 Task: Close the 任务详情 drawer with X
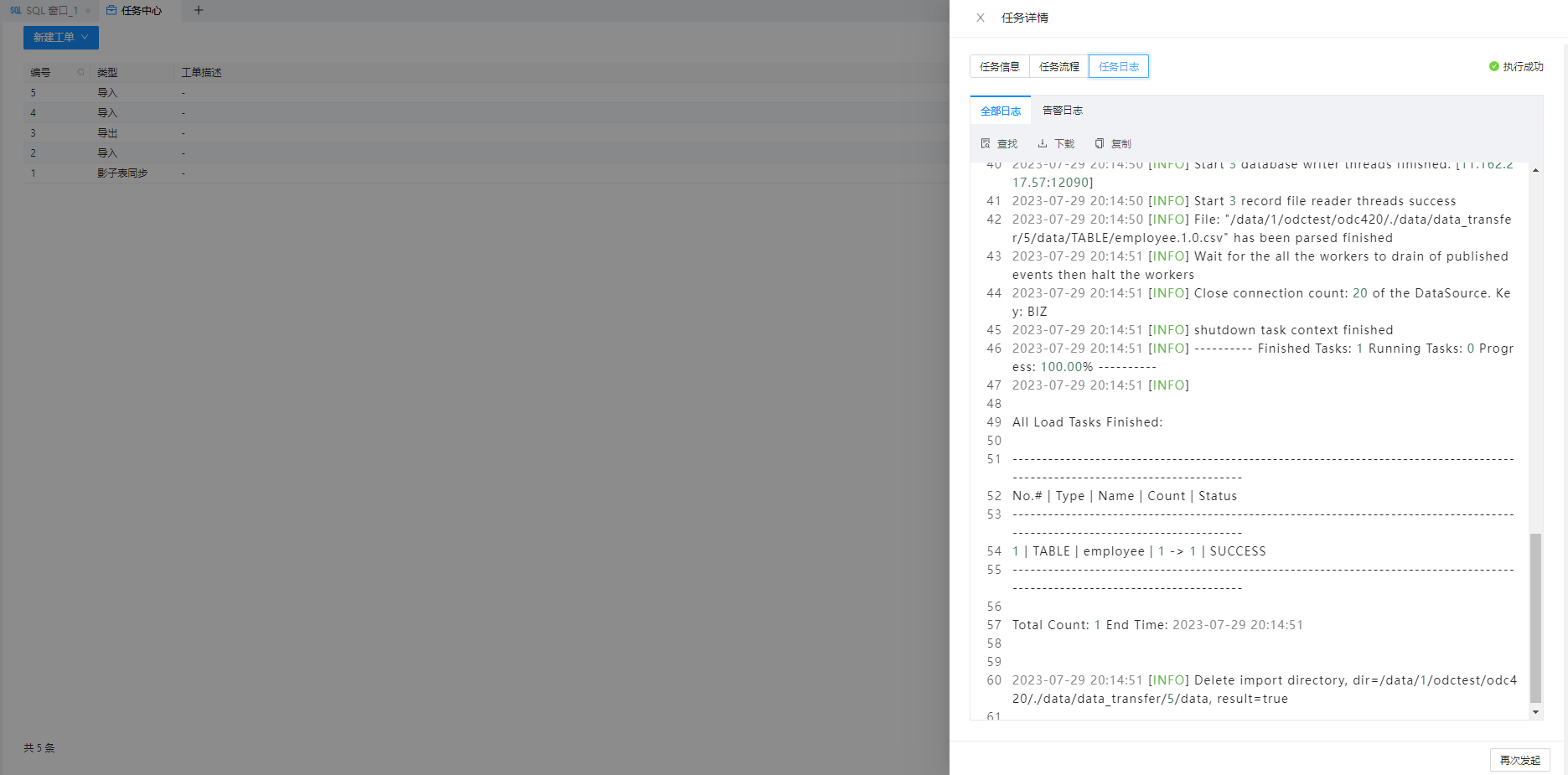tap(980, 18)
